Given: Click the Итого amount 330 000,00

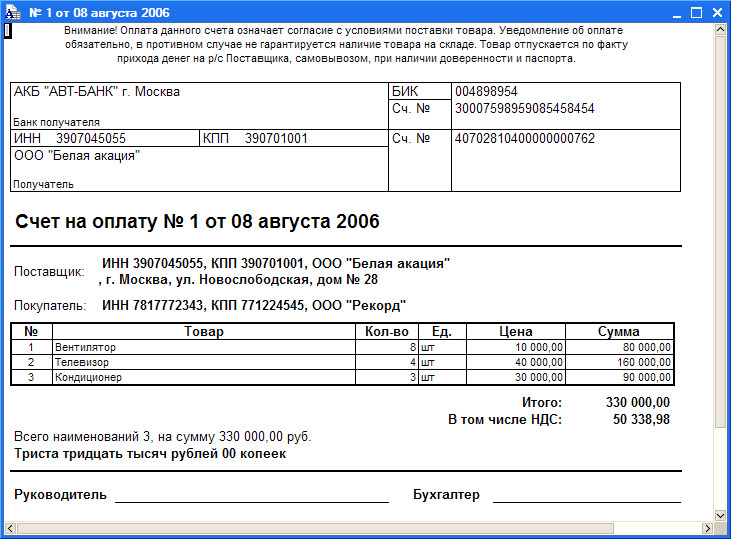Looking at the screenshot, I should pyautogui.click(x=638, y=402).
